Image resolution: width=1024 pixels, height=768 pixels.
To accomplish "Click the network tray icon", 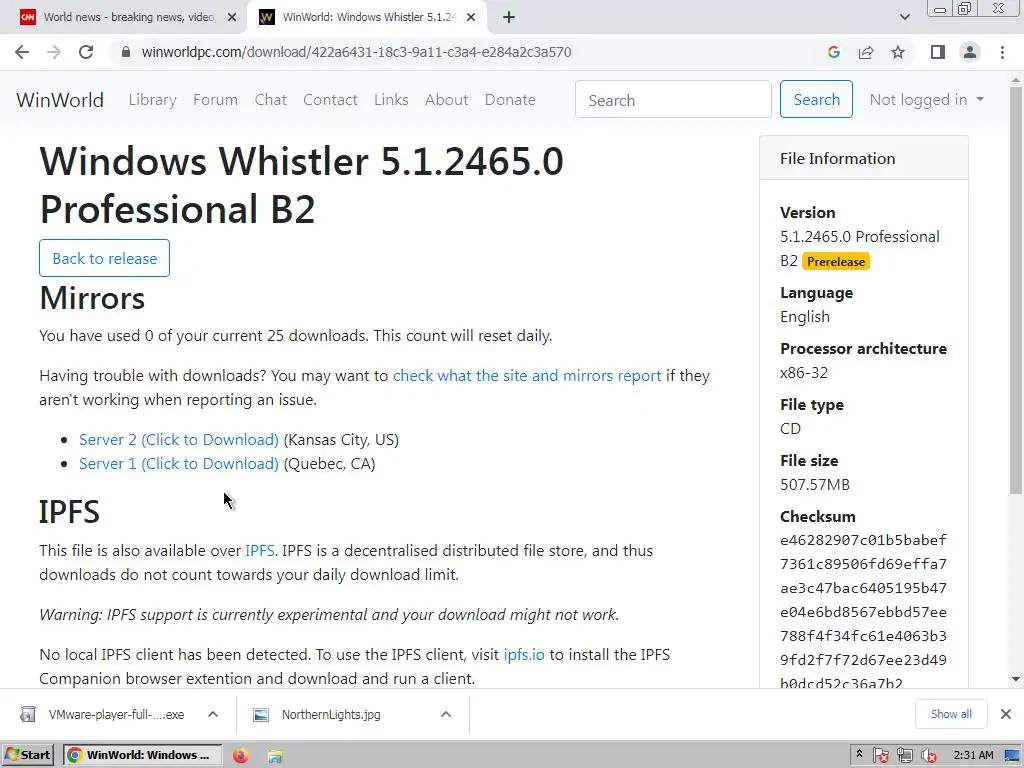I will [x=904, y=756].
